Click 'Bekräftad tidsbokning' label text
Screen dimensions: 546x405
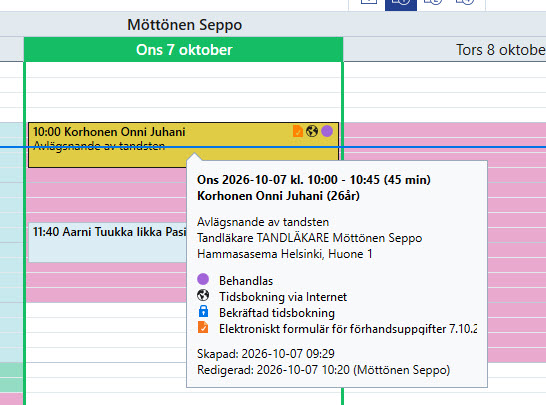[x=277, y=313]
